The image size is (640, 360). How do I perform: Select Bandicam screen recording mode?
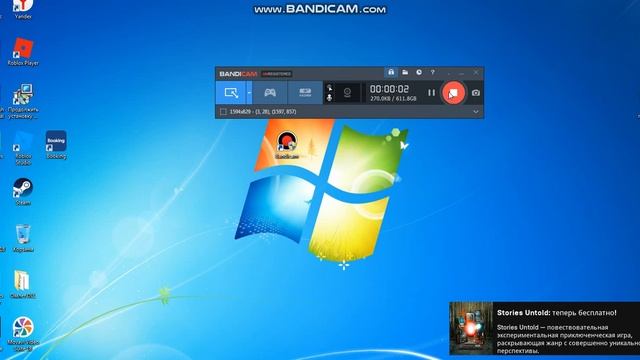click(231, 93)
